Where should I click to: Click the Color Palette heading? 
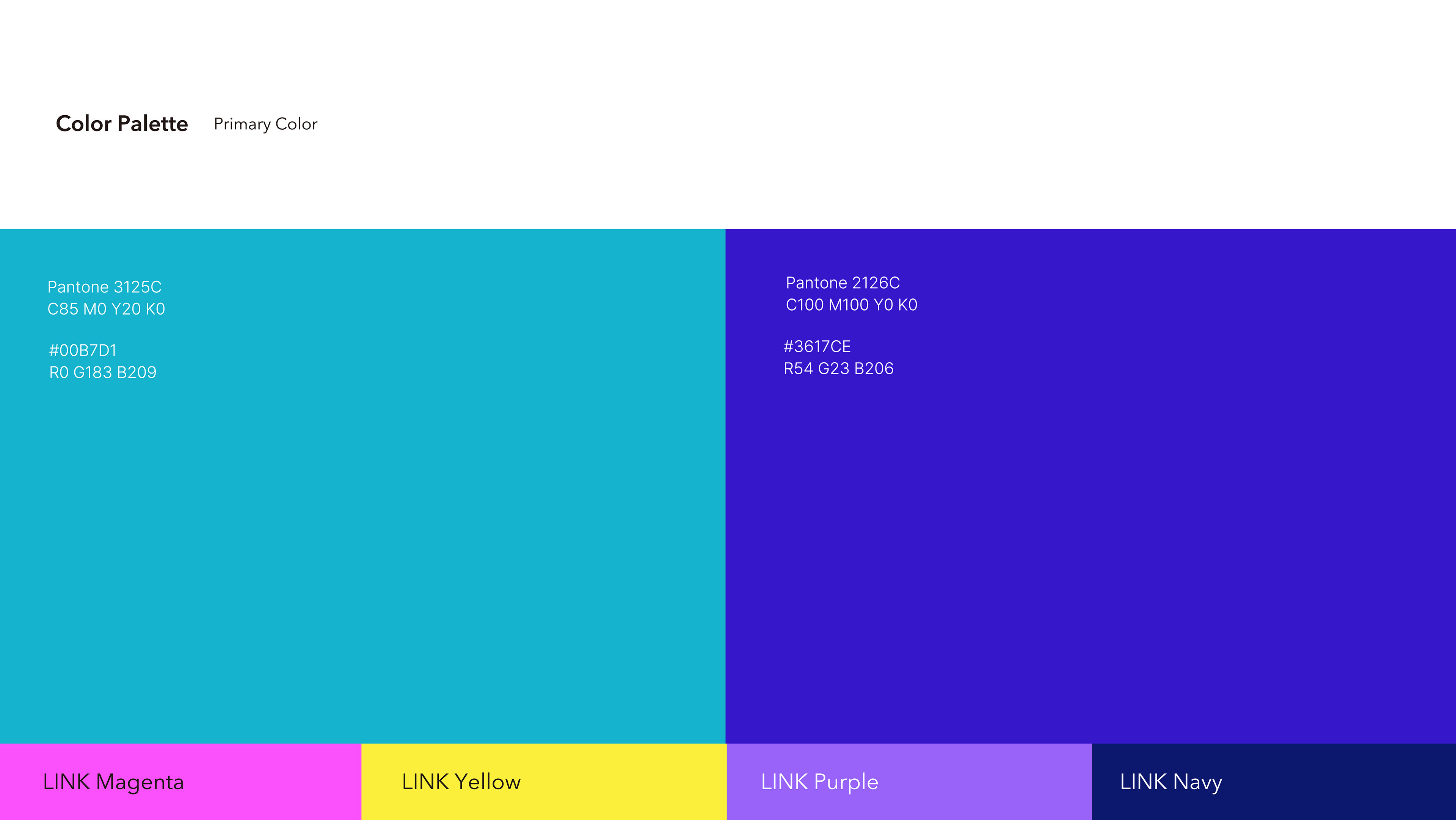click(x=121, y=123)
